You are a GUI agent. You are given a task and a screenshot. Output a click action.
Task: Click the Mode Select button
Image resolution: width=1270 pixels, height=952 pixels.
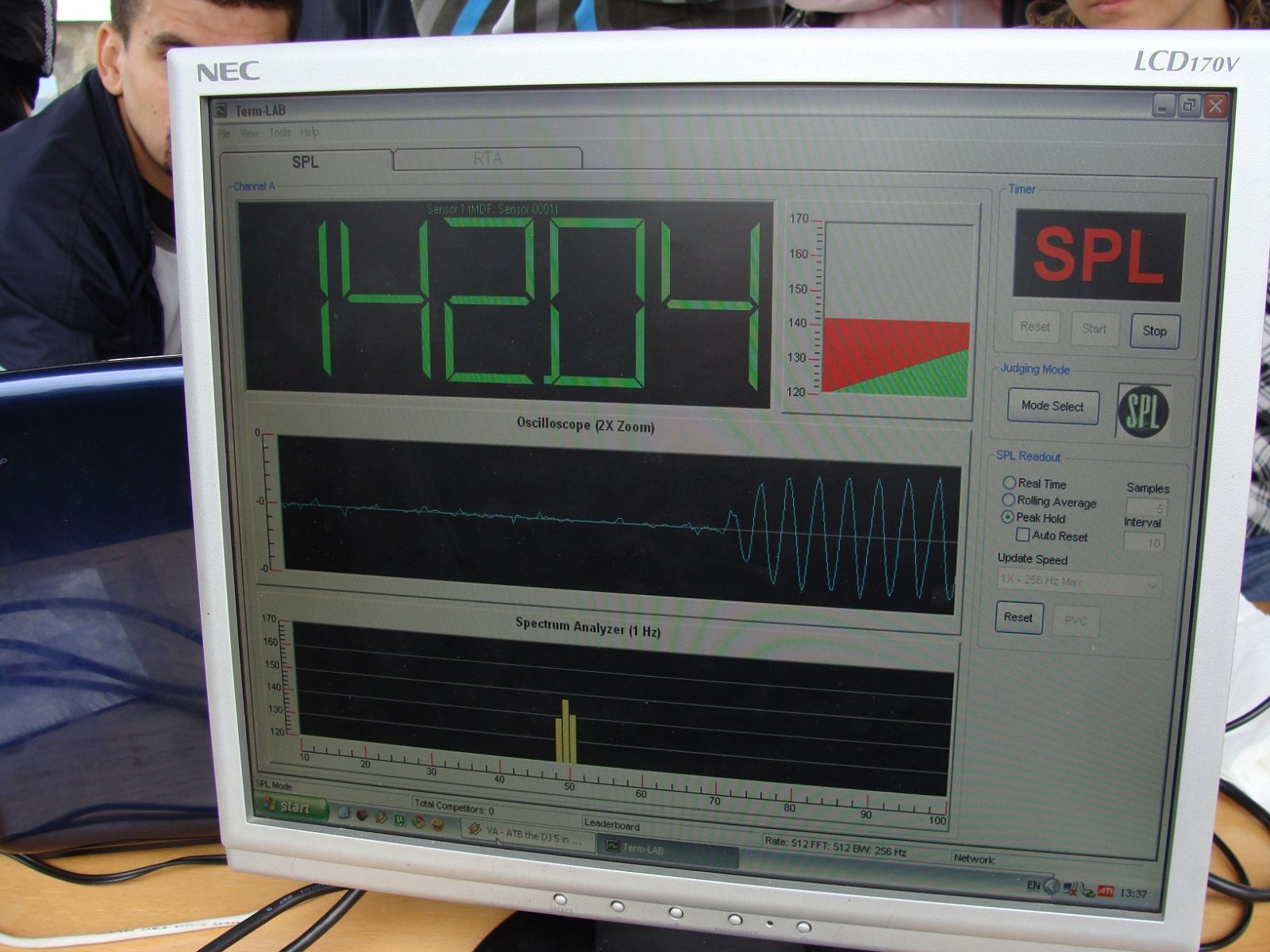coord(1053,406)
